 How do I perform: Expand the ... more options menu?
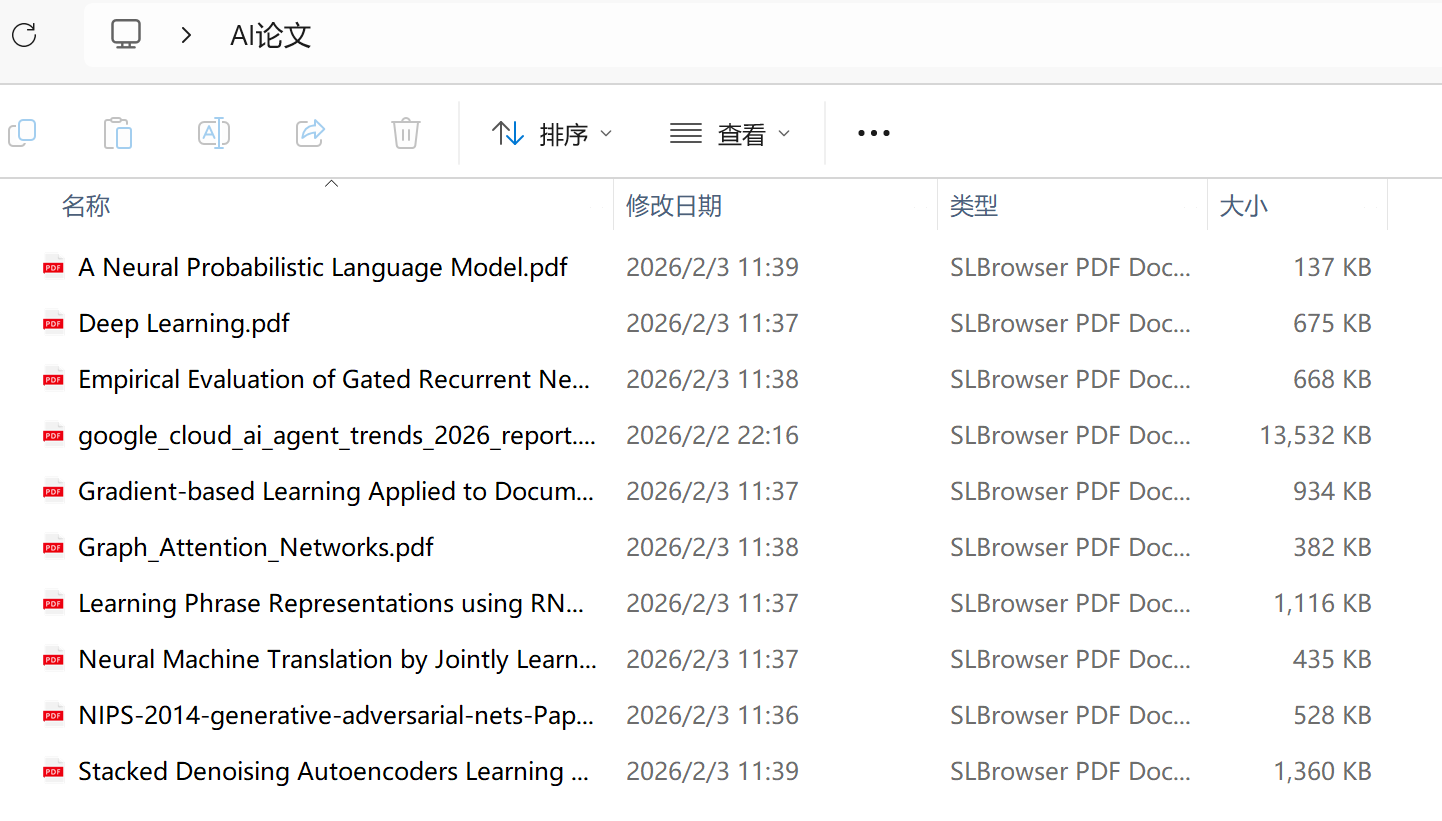(873, 132)
